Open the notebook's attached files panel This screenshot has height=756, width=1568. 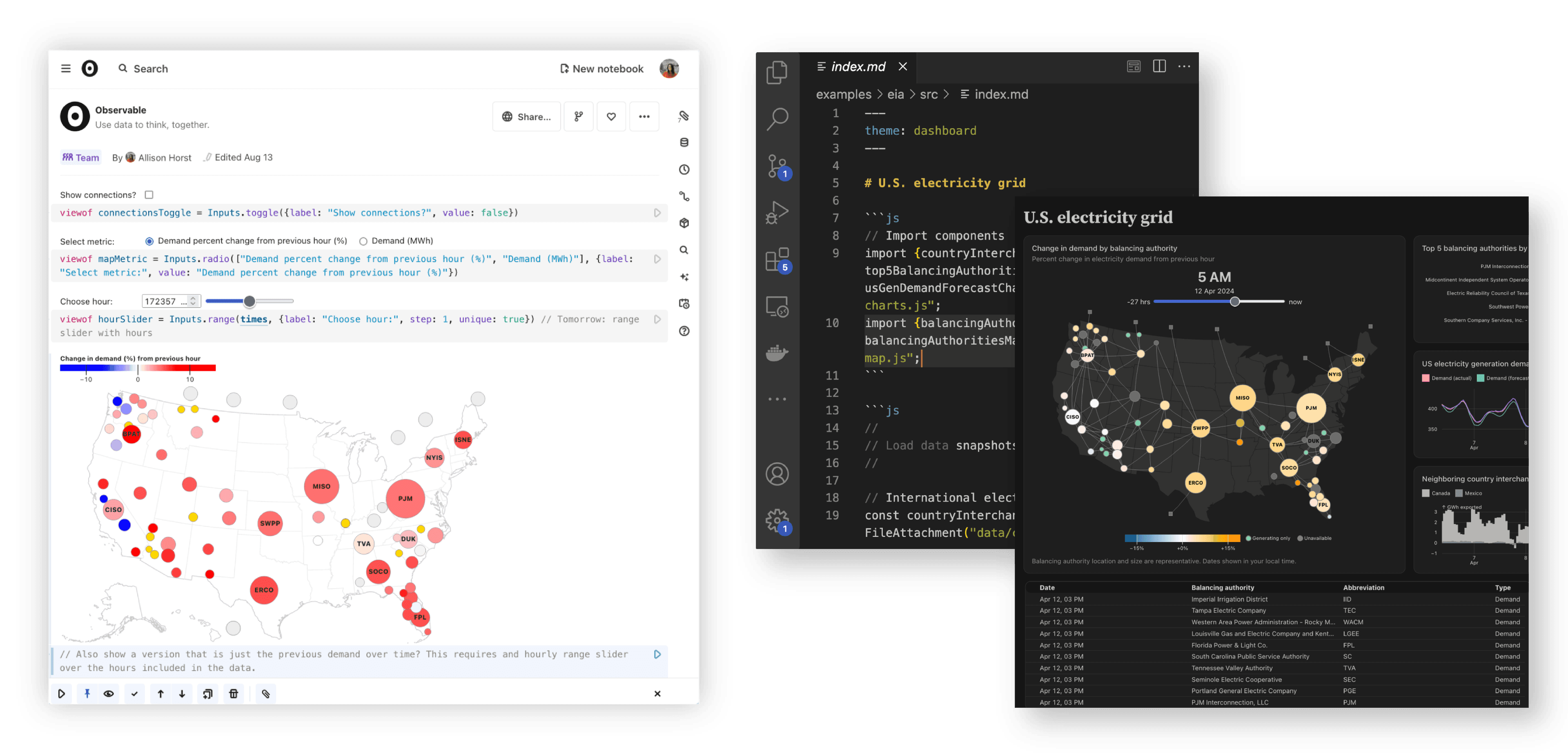(684, 116)
